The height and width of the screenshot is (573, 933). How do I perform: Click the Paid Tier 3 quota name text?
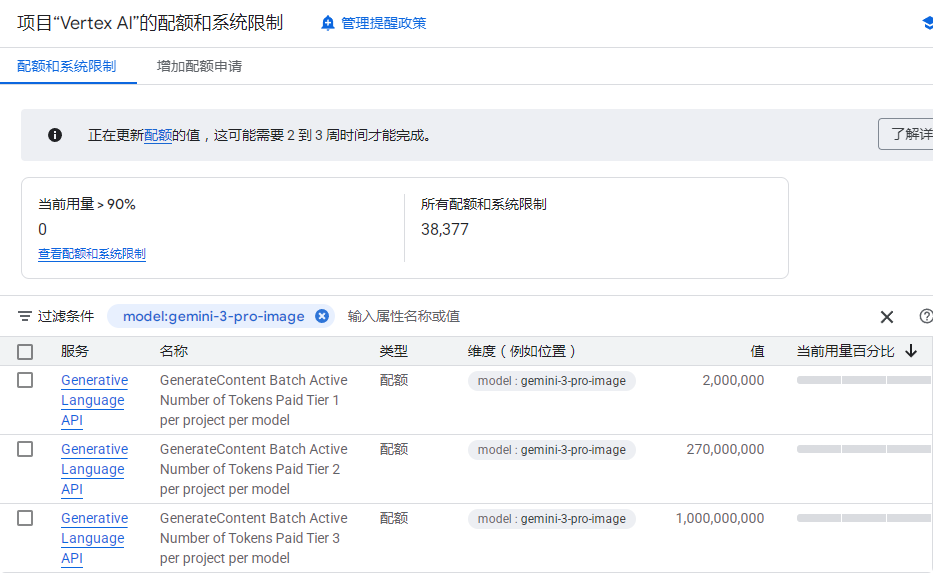click(253, 538)
